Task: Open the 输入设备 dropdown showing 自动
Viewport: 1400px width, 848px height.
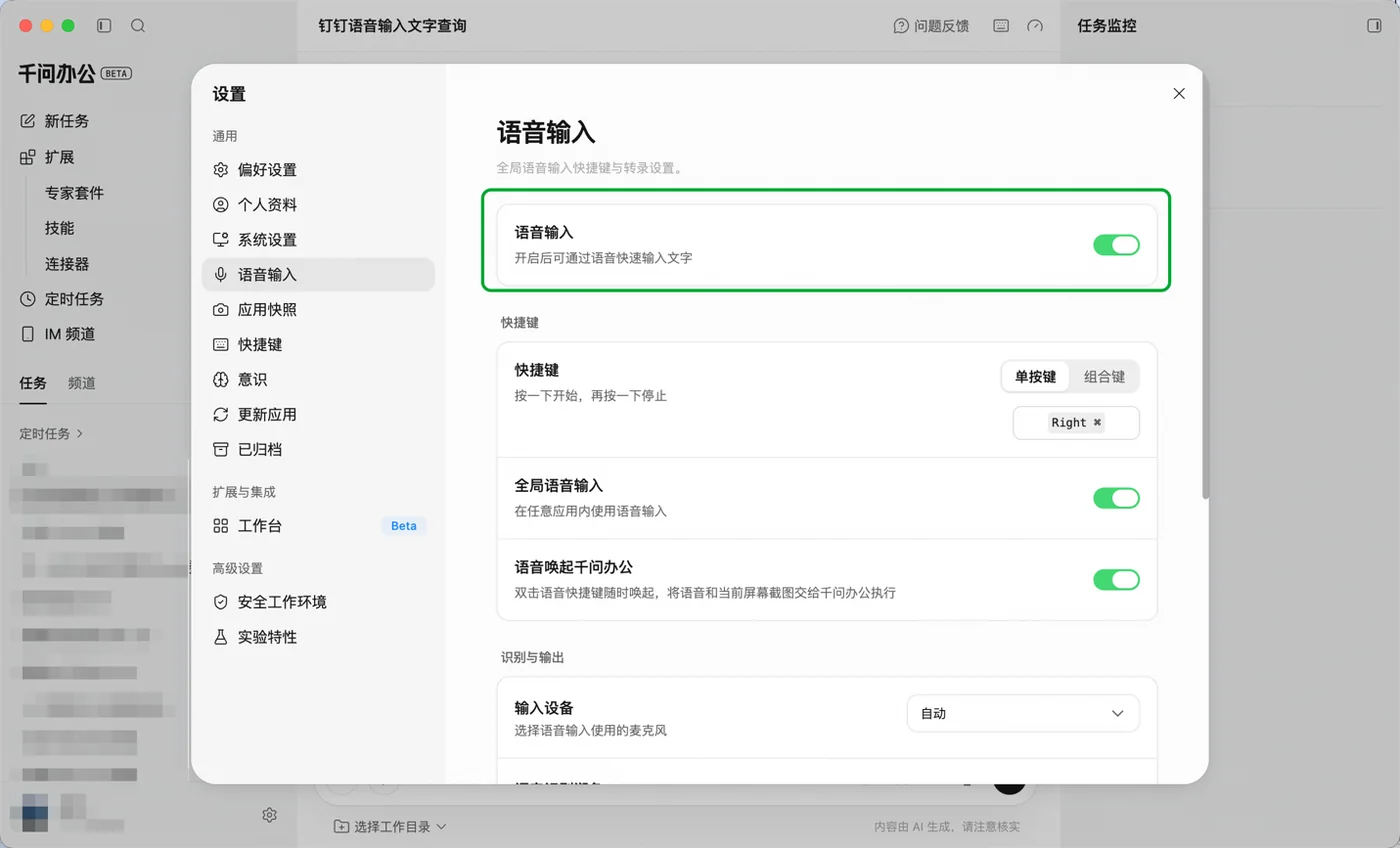Action: coord(1023,714)
